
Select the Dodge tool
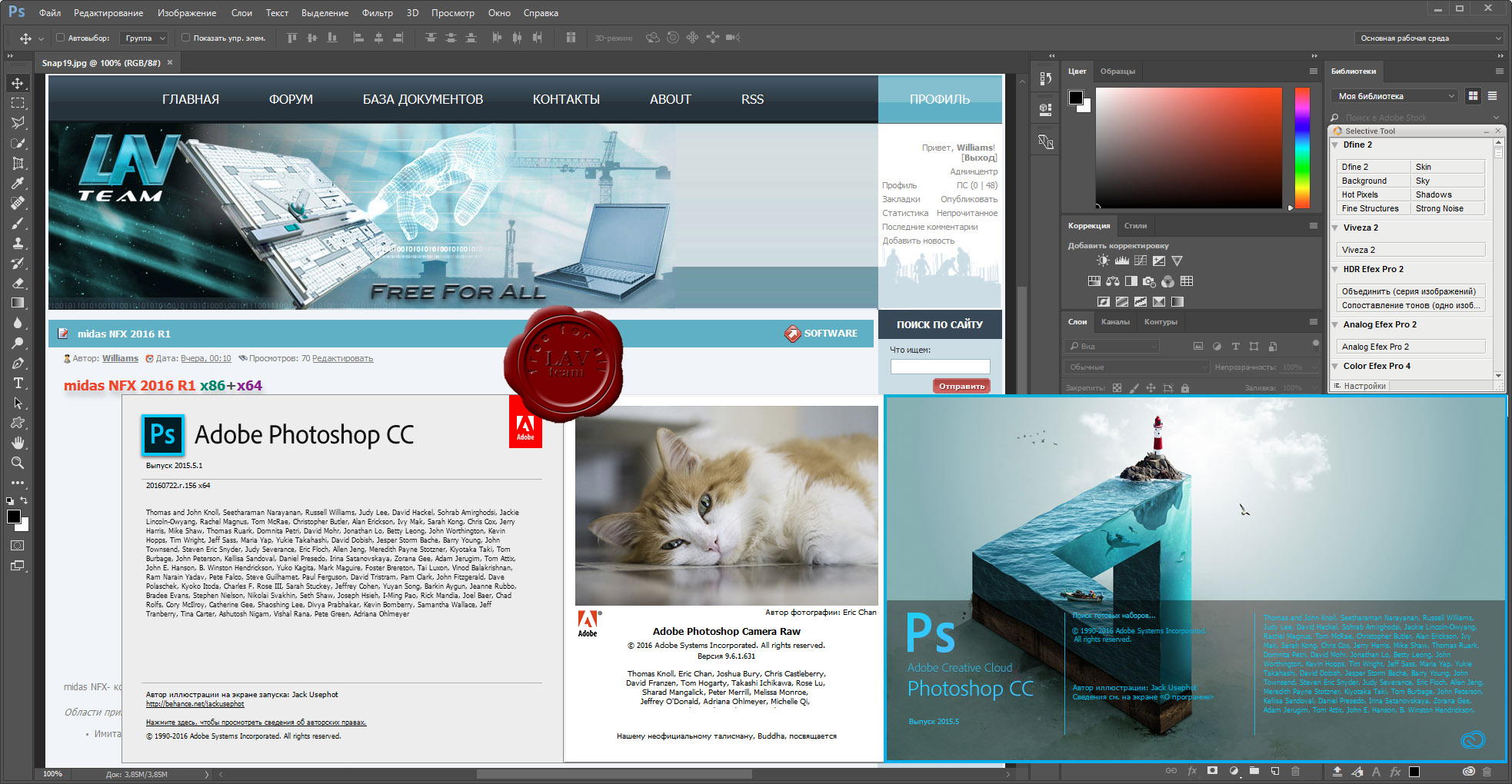18,343
